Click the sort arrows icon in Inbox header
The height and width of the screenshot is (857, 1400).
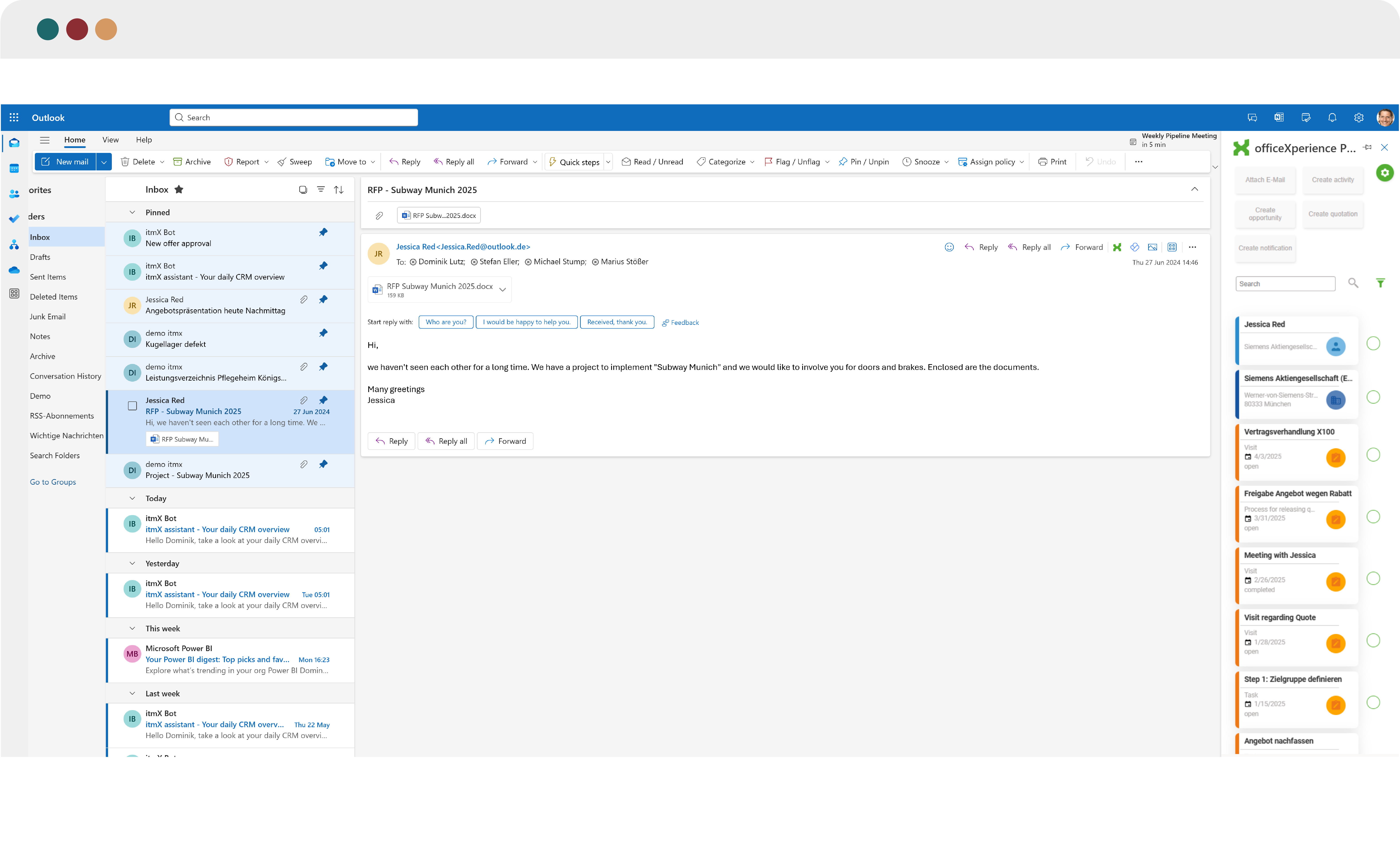[339, 190]
